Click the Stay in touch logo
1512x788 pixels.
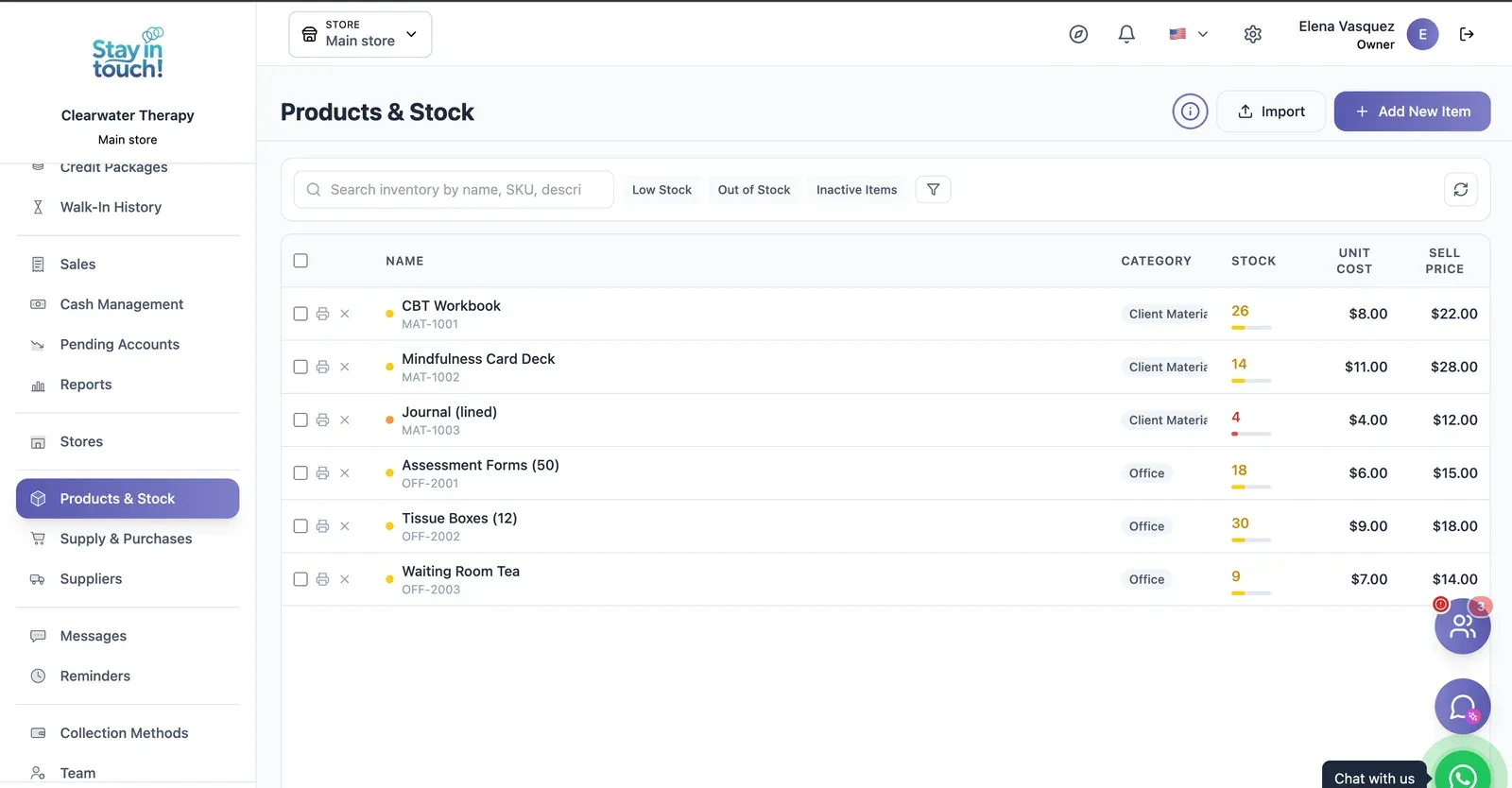(x=128, y=54)
